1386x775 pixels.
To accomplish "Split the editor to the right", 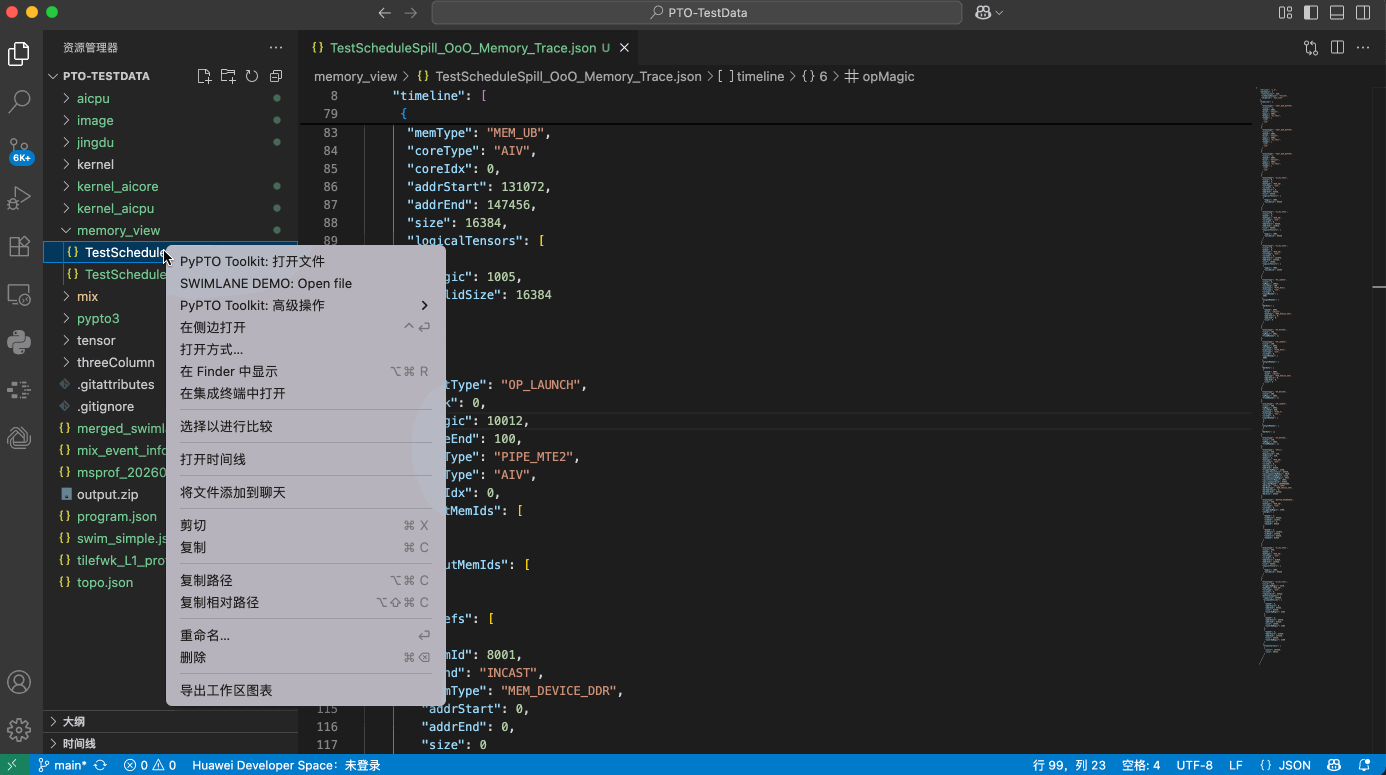I will coord(1337,47).
